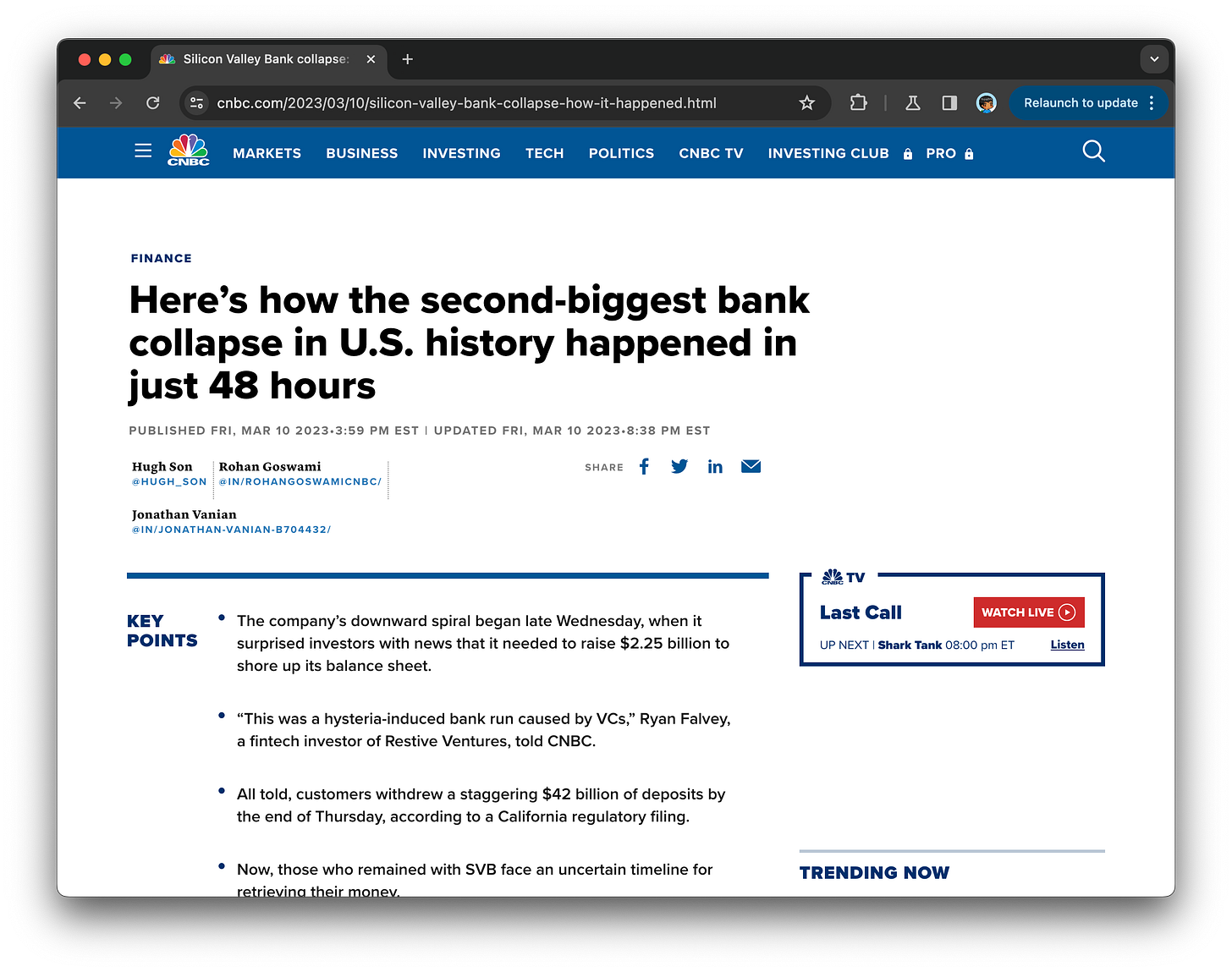Open Chrome extensions puzzle icon
The height and width of the screenshot is (972, 1232).
(x=858, y=103)
